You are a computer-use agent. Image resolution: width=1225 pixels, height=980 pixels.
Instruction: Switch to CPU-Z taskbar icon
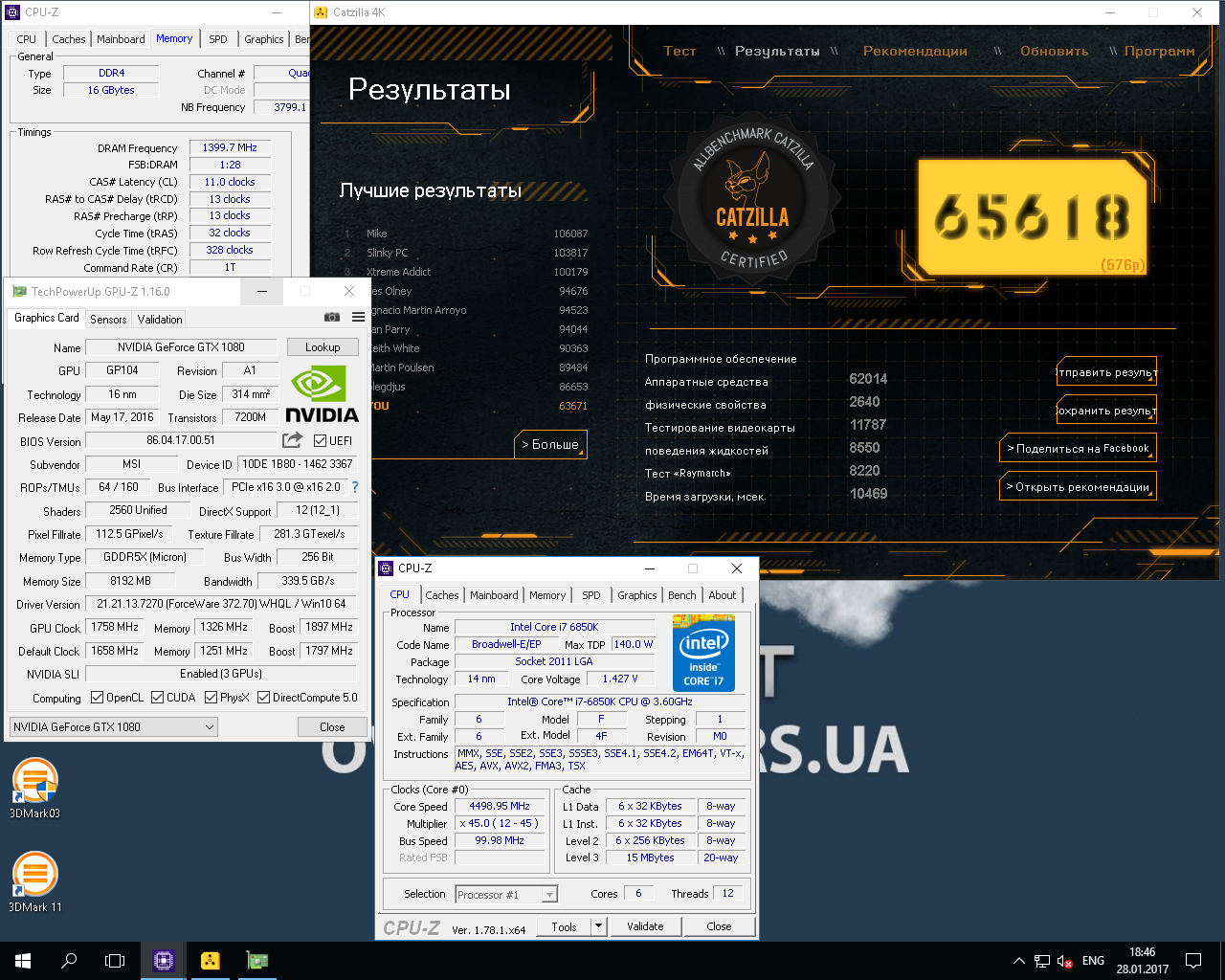(x=164, y=961)
